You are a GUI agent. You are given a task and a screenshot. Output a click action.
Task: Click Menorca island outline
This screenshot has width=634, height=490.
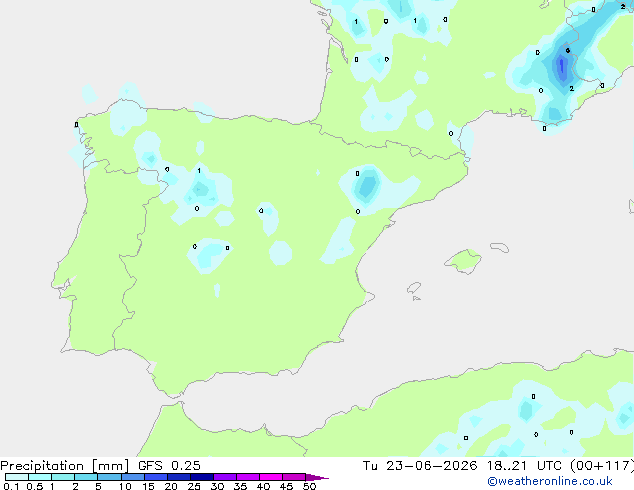(500, 247)
